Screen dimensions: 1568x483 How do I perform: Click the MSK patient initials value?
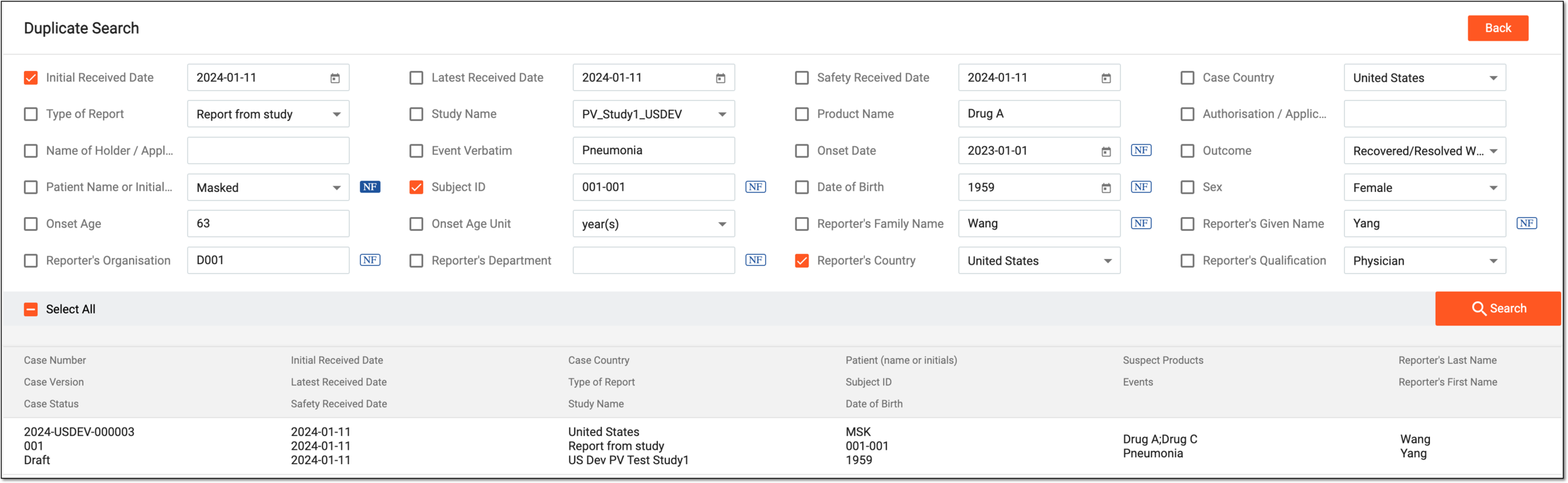(x=858, y=432)
